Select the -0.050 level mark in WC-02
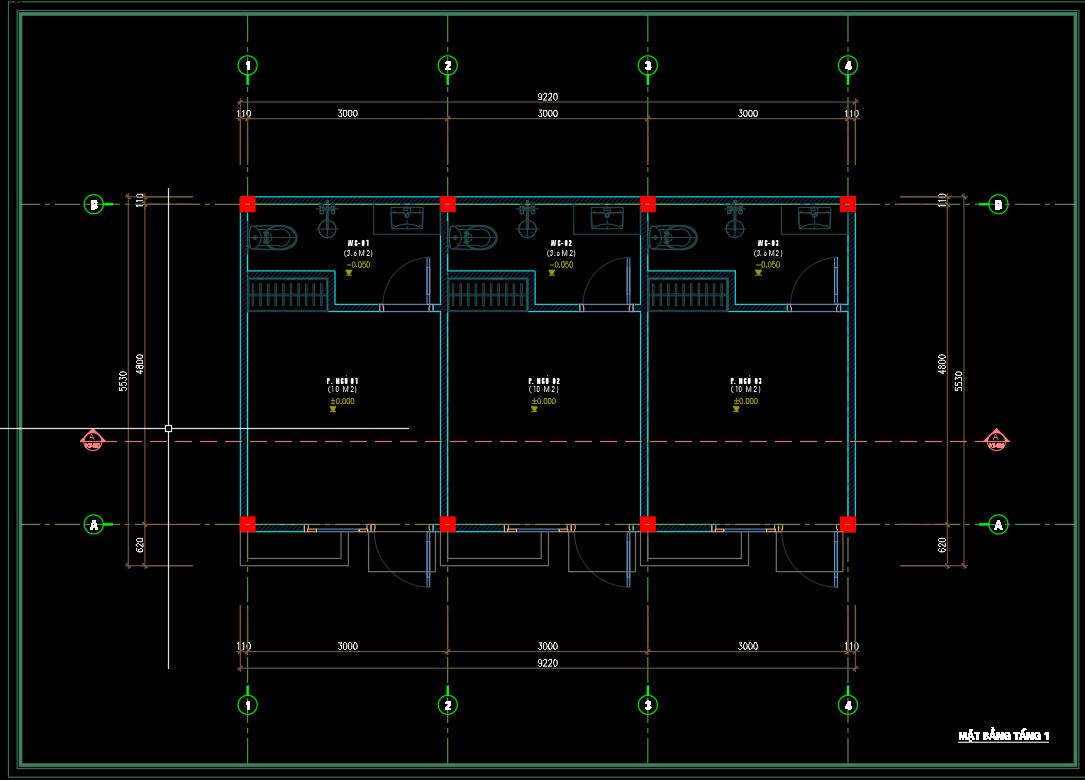 [x=561, y=265]
